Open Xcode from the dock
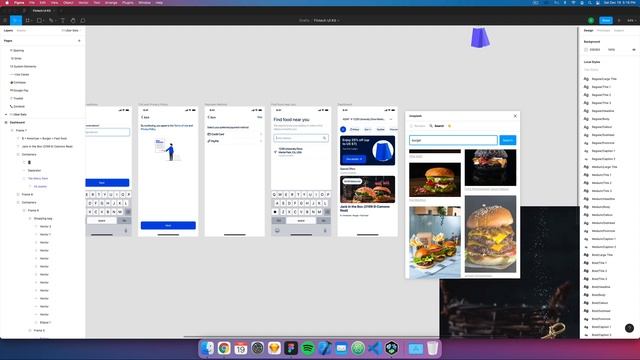This screenshot has height=360, width=640. (325, 348)
